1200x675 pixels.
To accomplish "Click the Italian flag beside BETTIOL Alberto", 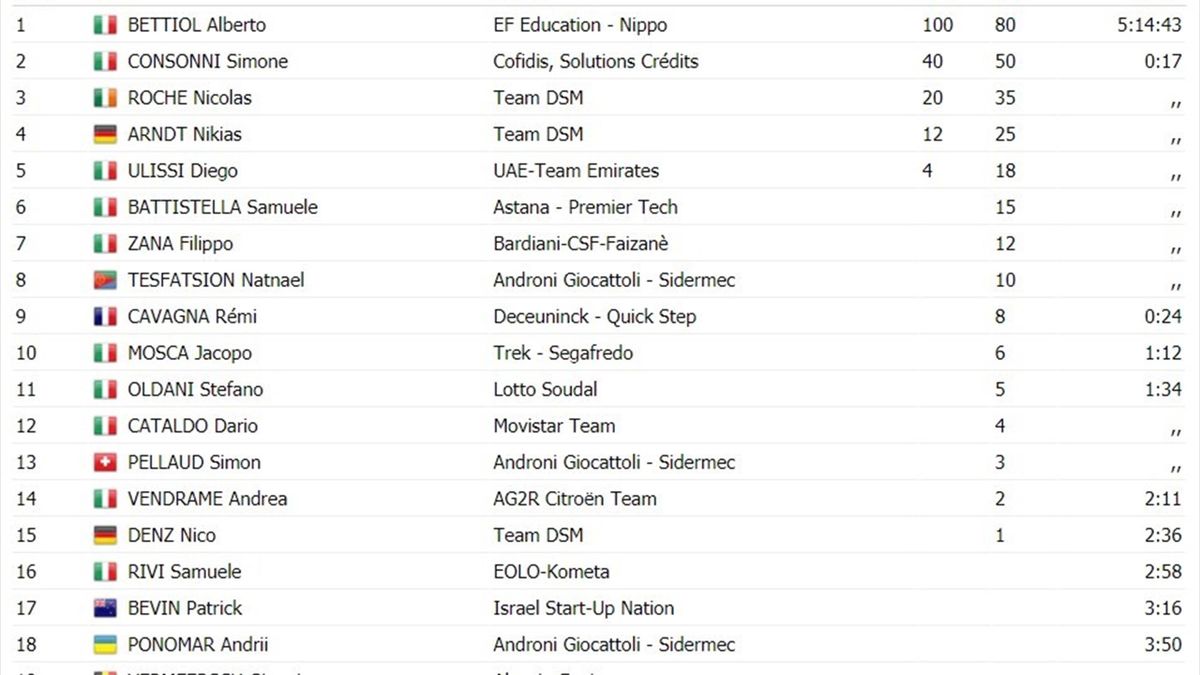I will [x=105, y=25].
